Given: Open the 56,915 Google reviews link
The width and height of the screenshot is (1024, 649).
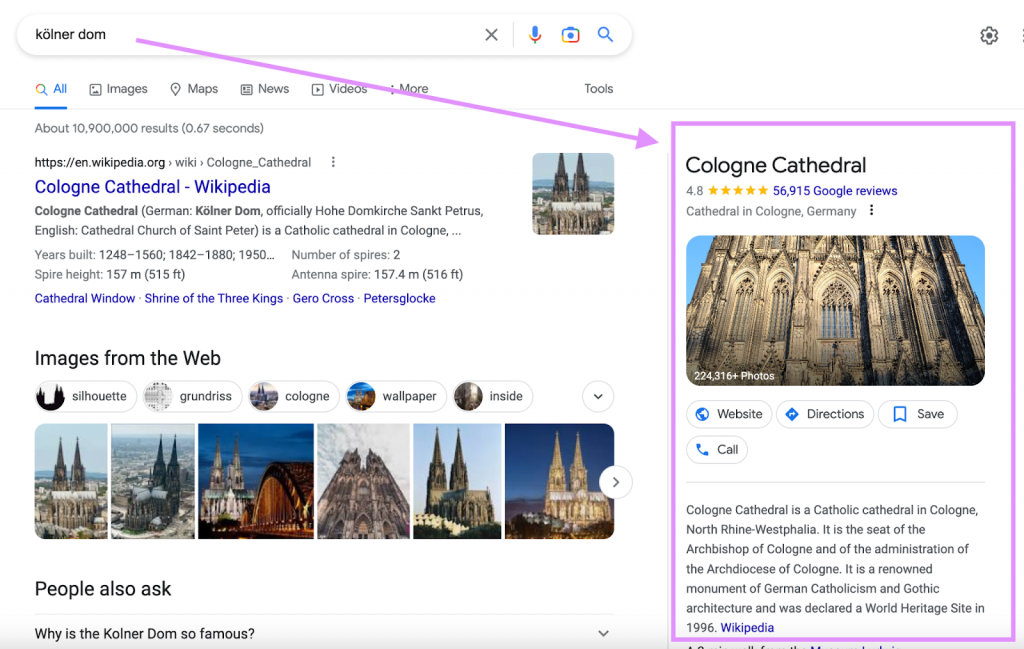Looking at the screenshot, I should [835, 191].
